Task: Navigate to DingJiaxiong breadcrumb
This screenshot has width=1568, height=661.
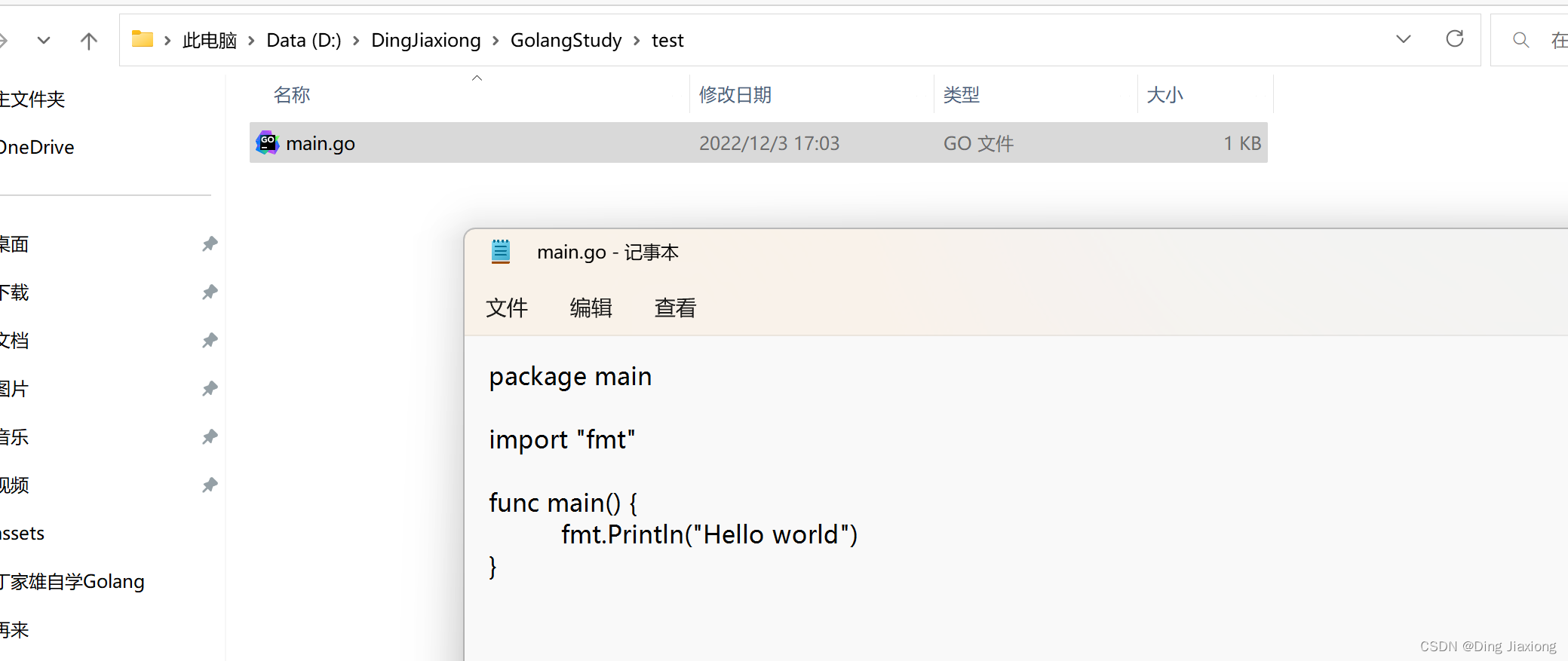Action: click(426, 40)
